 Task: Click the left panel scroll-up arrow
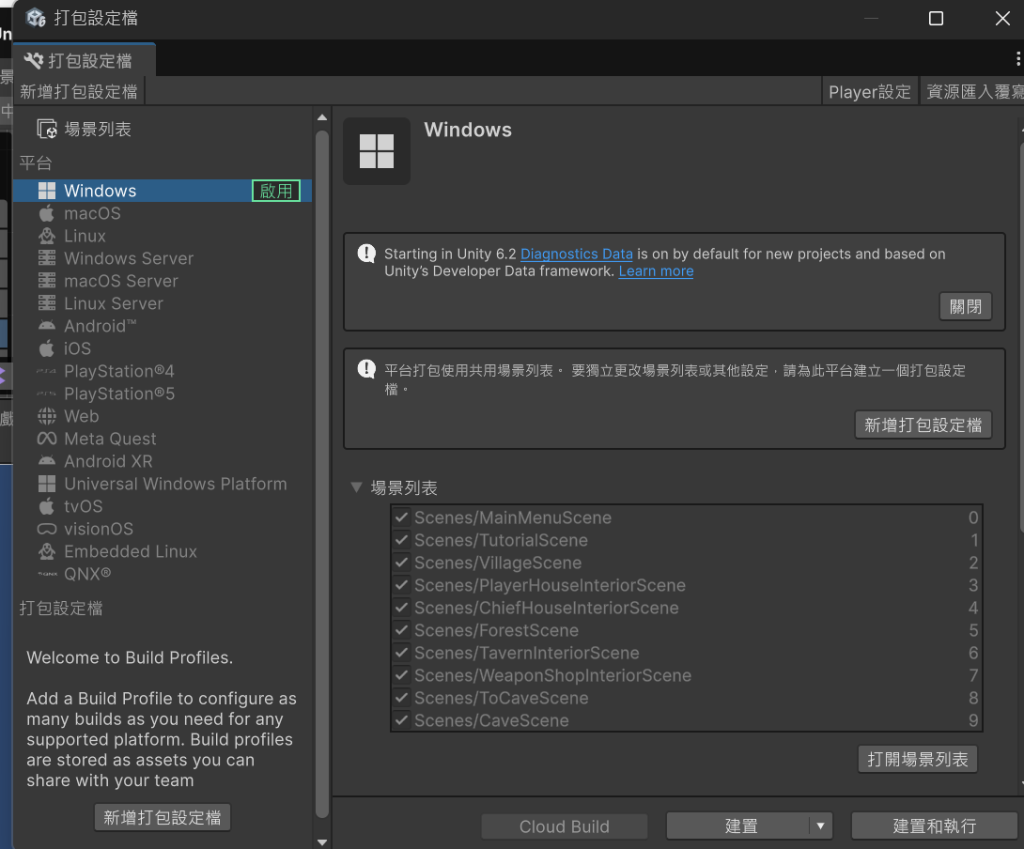click(x=322, y=118)
